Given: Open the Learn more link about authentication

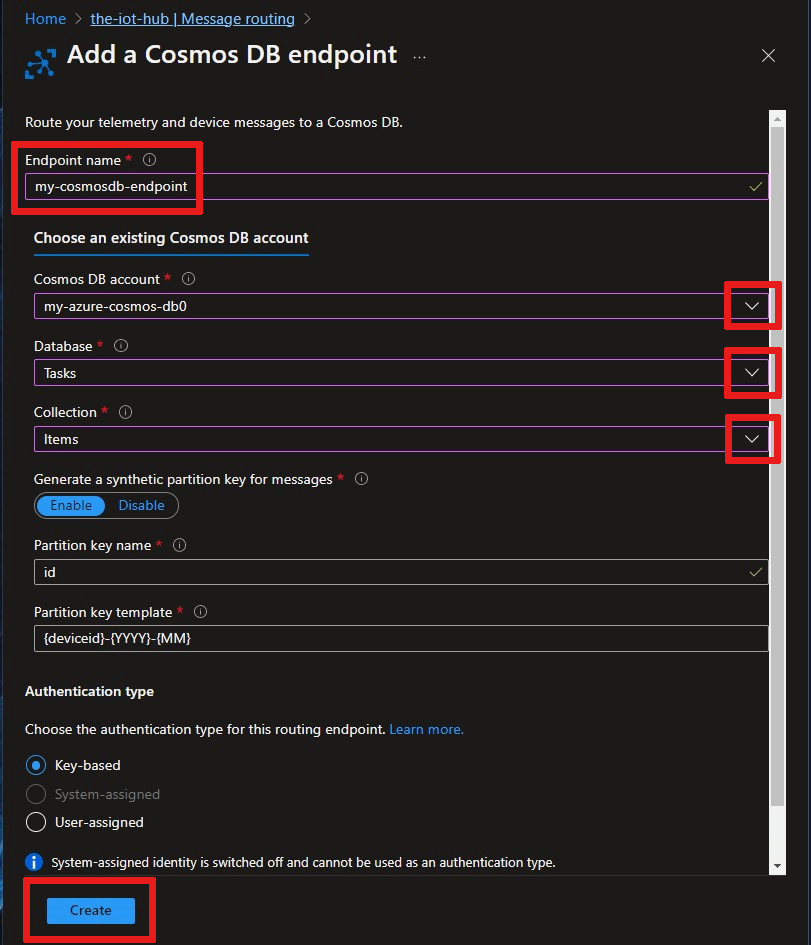Looking at the screenshot, I should (426, 729).
